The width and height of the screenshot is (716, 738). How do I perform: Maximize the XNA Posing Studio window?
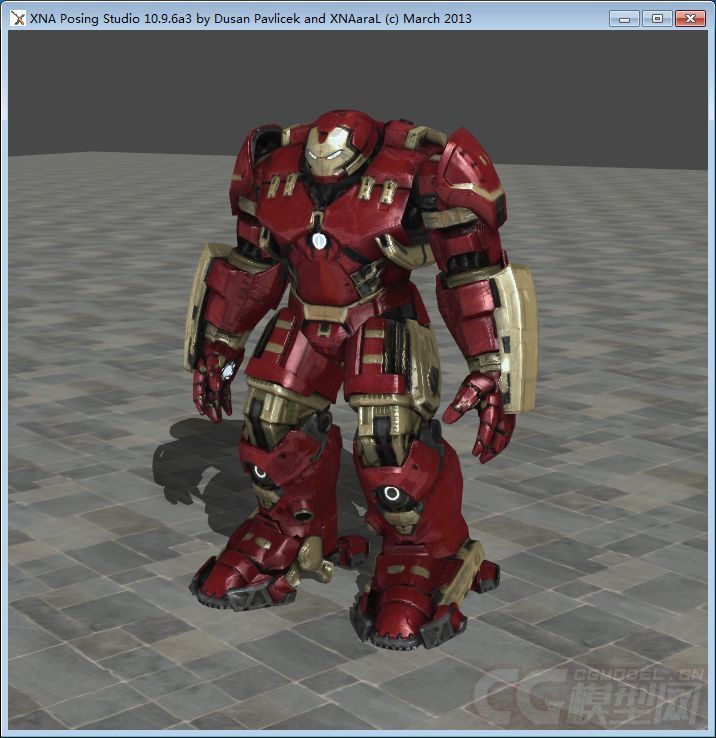657,19
